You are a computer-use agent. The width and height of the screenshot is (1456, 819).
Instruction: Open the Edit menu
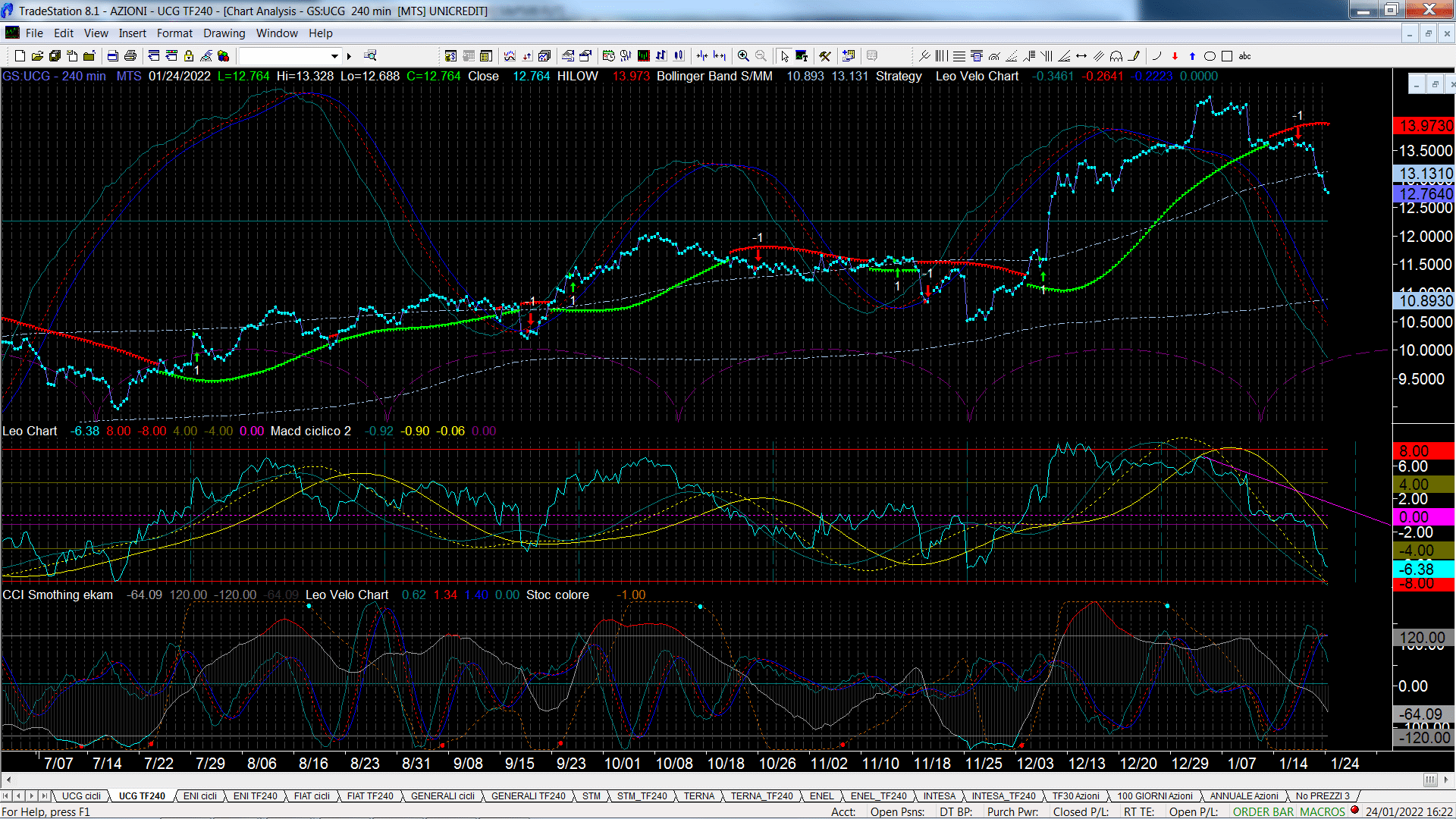(64, 33)
